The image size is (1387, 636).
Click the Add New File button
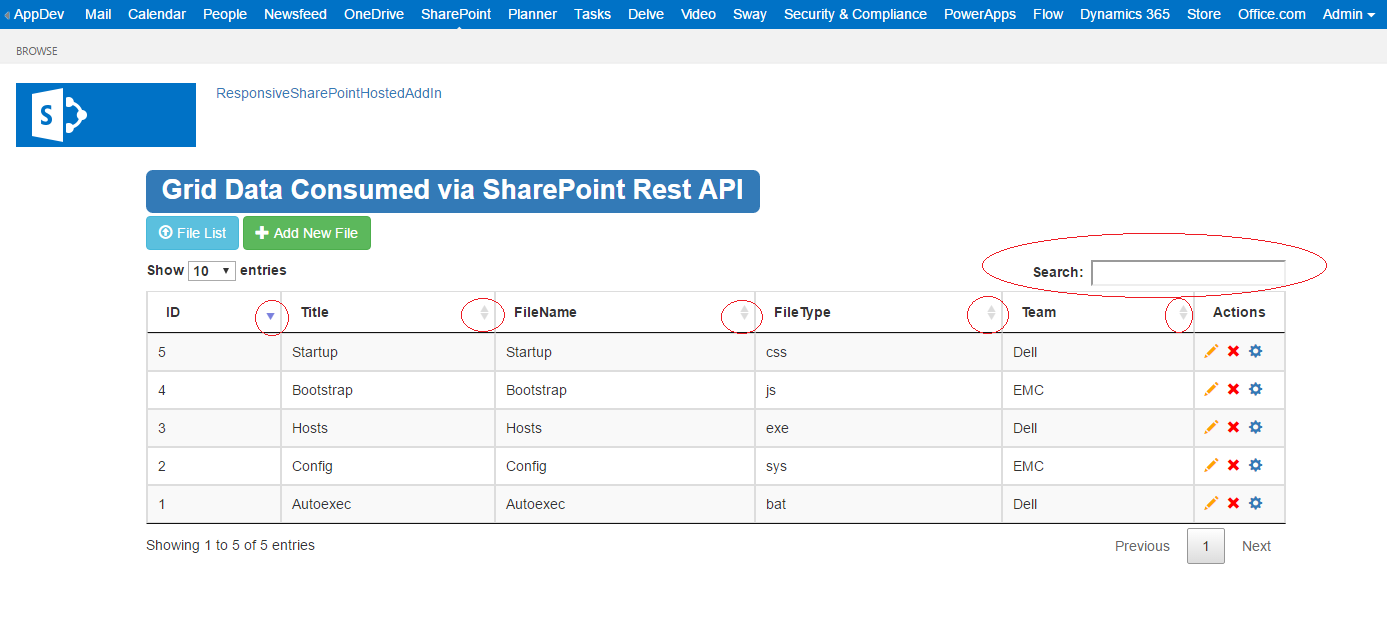(x=307, y=233)
